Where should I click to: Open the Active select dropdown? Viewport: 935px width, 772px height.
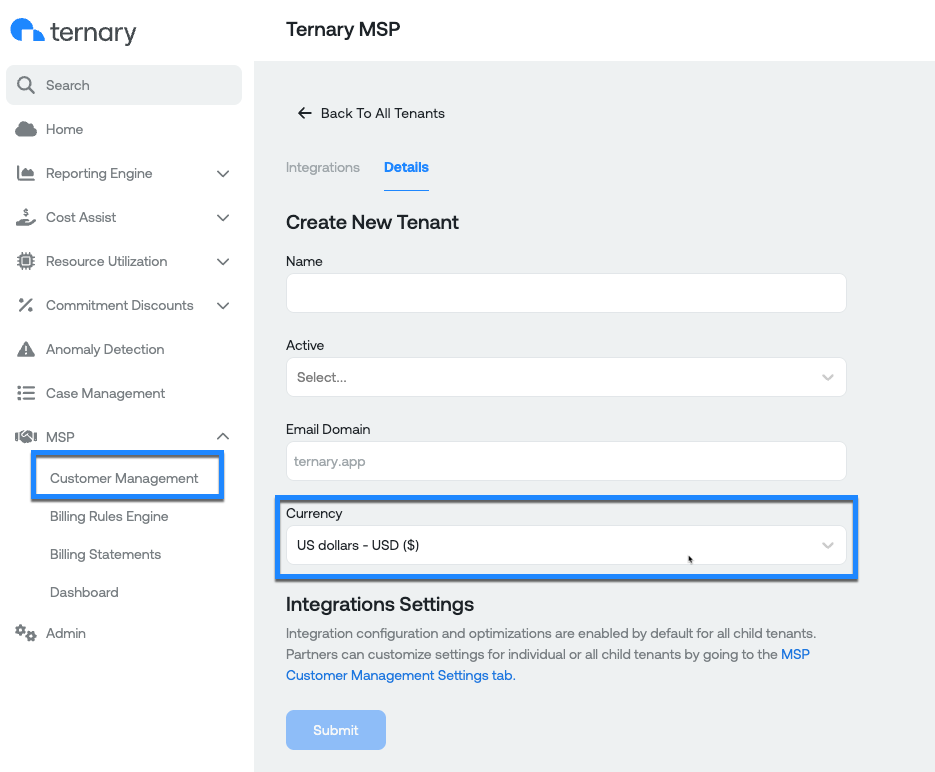click(x=566, y=377)
